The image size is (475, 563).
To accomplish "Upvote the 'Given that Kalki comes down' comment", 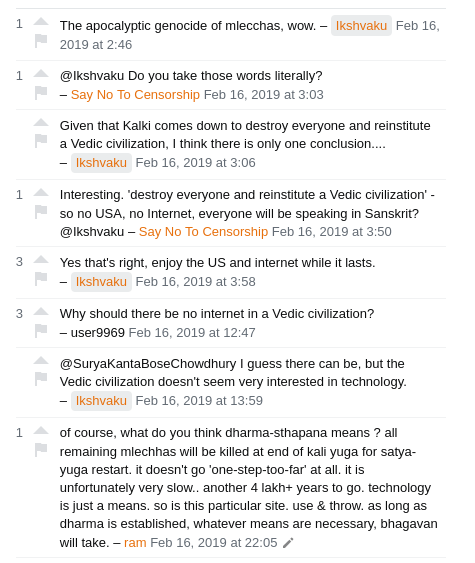I will tap(41, 122).
